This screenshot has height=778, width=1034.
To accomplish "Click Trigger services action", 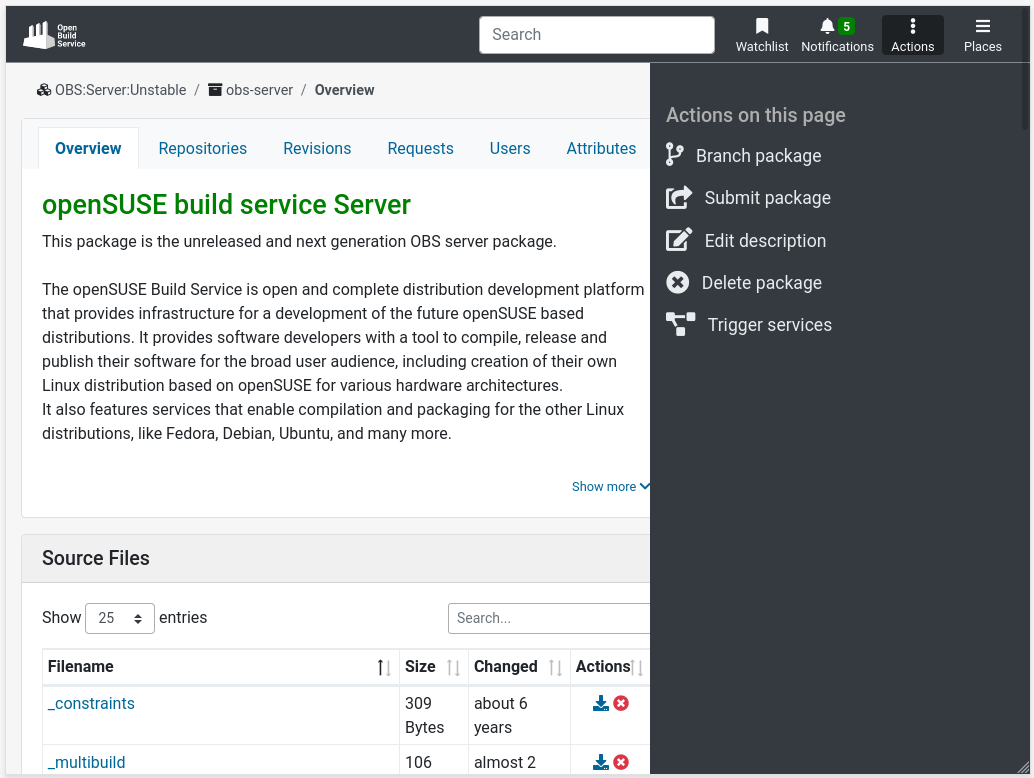I will pos(768,325).
